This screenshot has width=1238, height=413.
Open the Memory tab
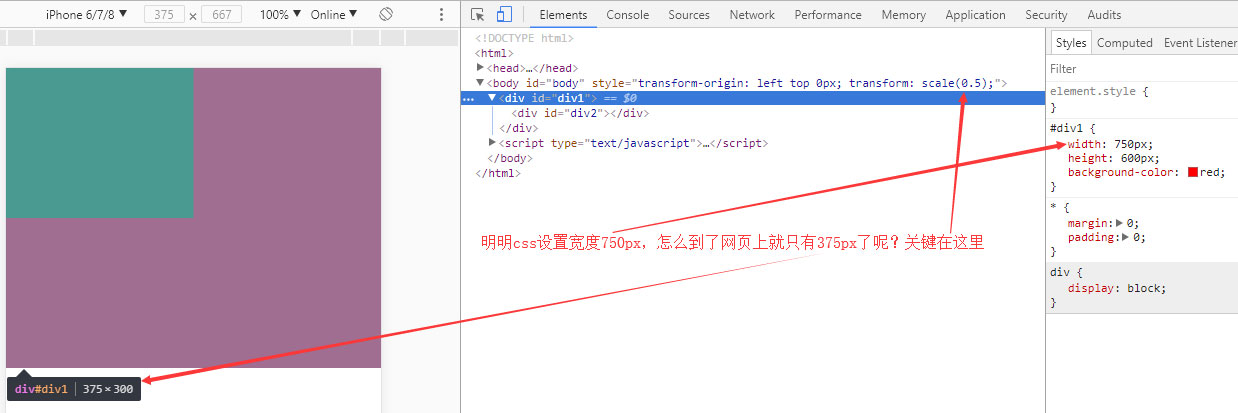pyautogui.click(x=903, y=15)
